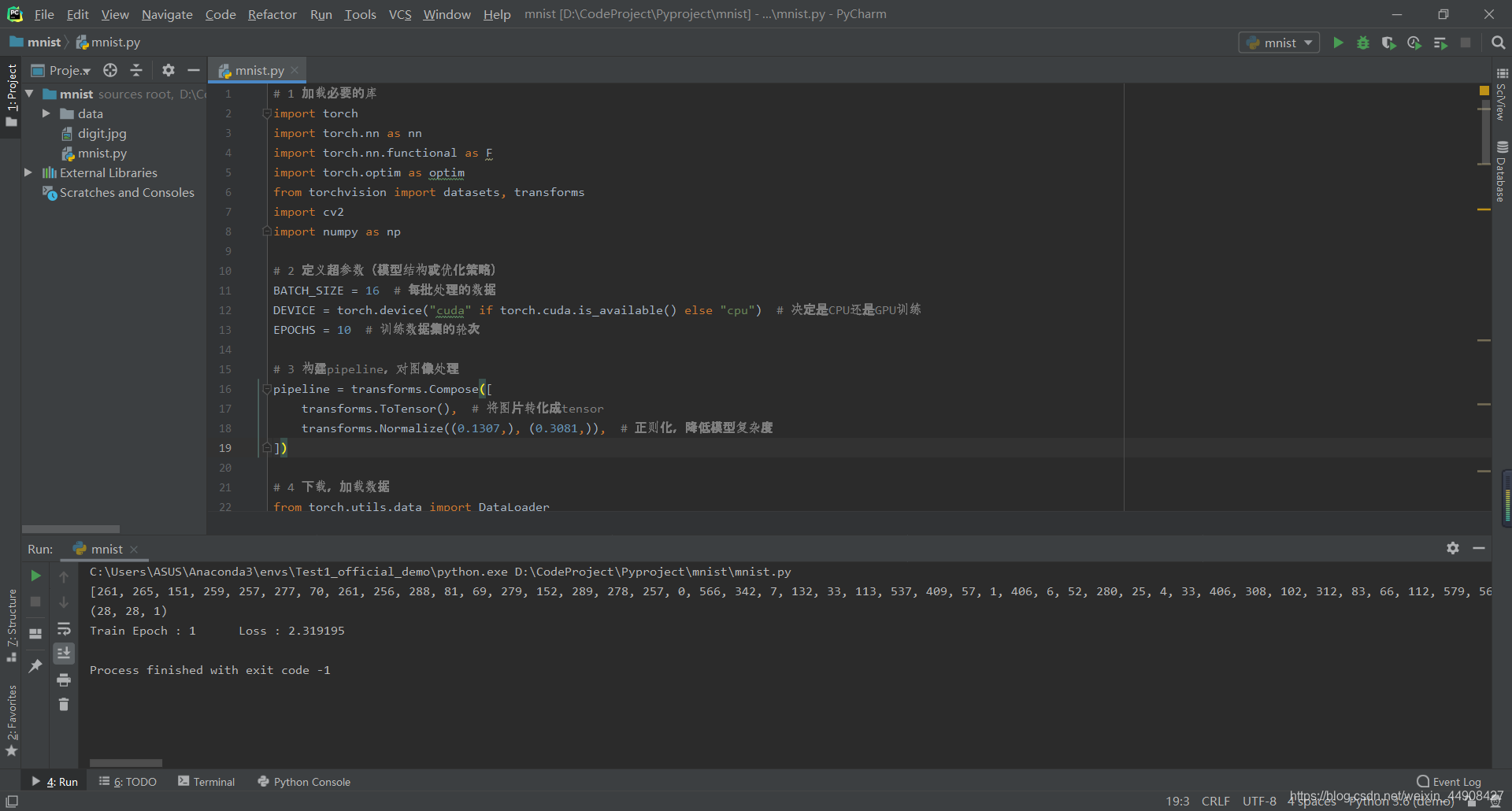Expand External Libraries node
The width and height of the screenshot is (1512, 811).
(28, 172)
